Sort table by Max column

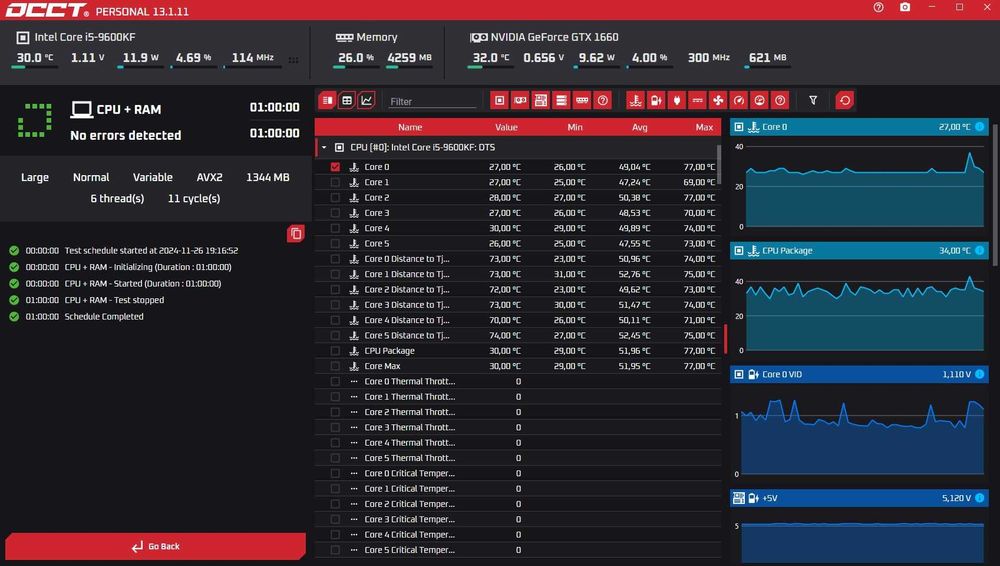704,127
